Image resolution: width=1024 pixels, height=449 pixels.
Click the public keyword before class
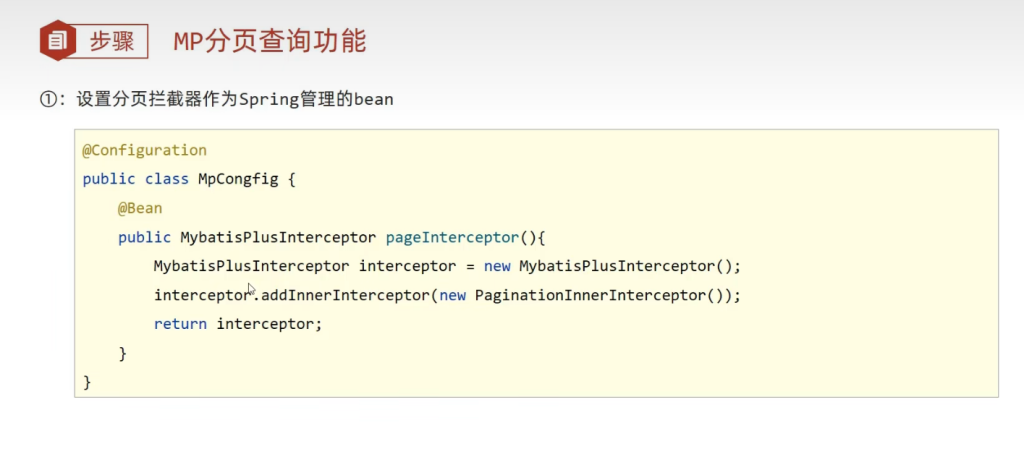click(109, 179)
